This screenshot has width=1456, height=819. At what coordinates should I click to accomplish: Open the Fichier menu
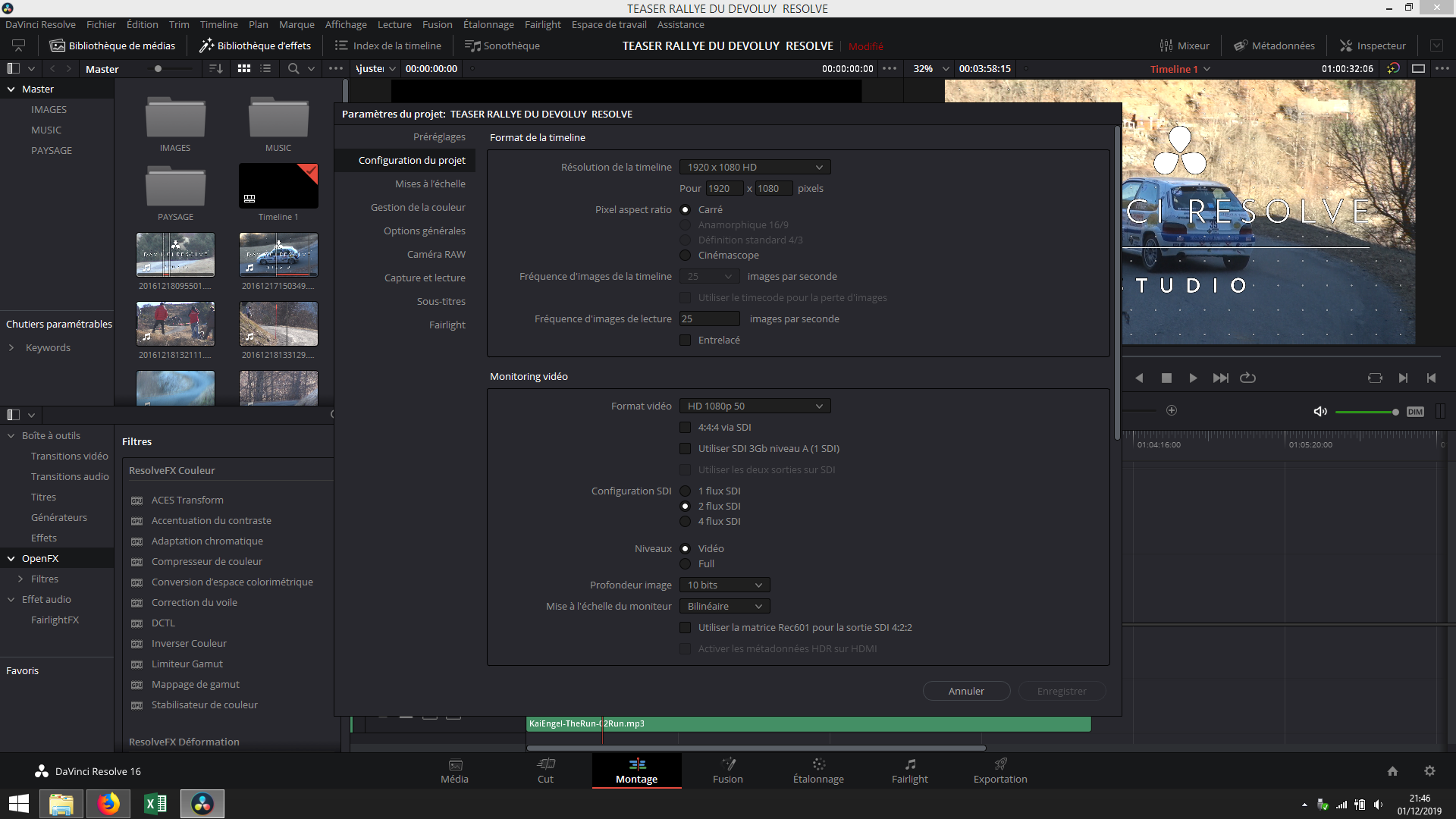pyautogui.click(x=101, y=24)
